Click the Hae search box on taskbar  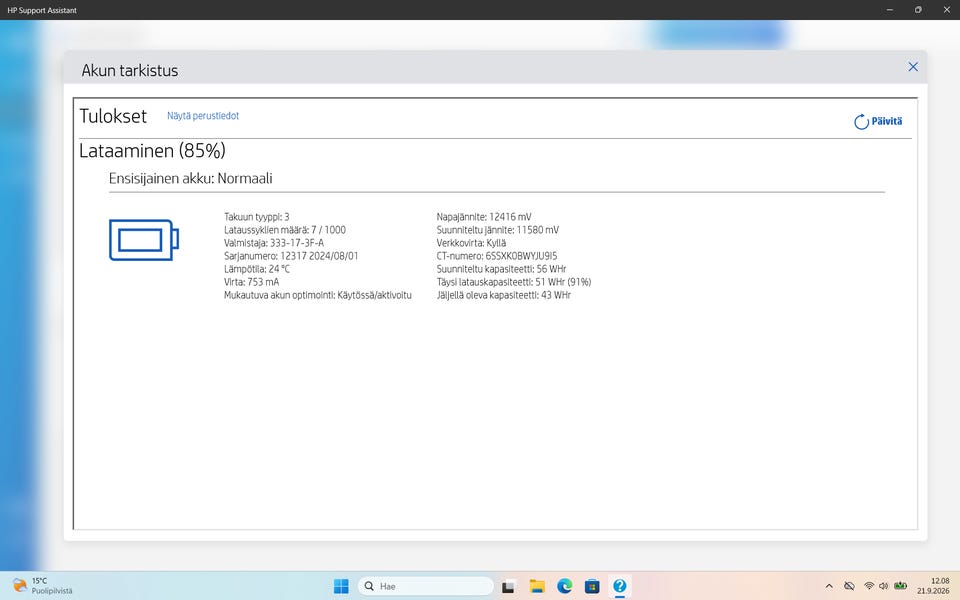pos(426,586)
